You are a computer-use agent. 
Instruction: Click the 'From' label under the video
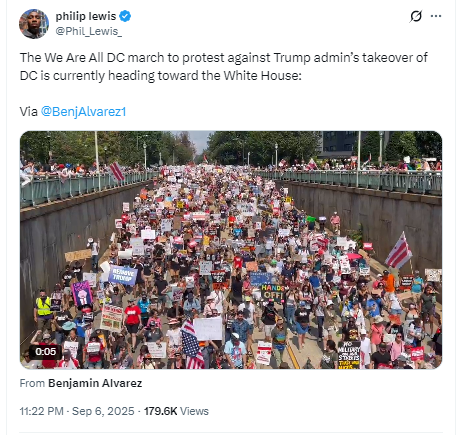pyautogui.click(x=32, y=383)
